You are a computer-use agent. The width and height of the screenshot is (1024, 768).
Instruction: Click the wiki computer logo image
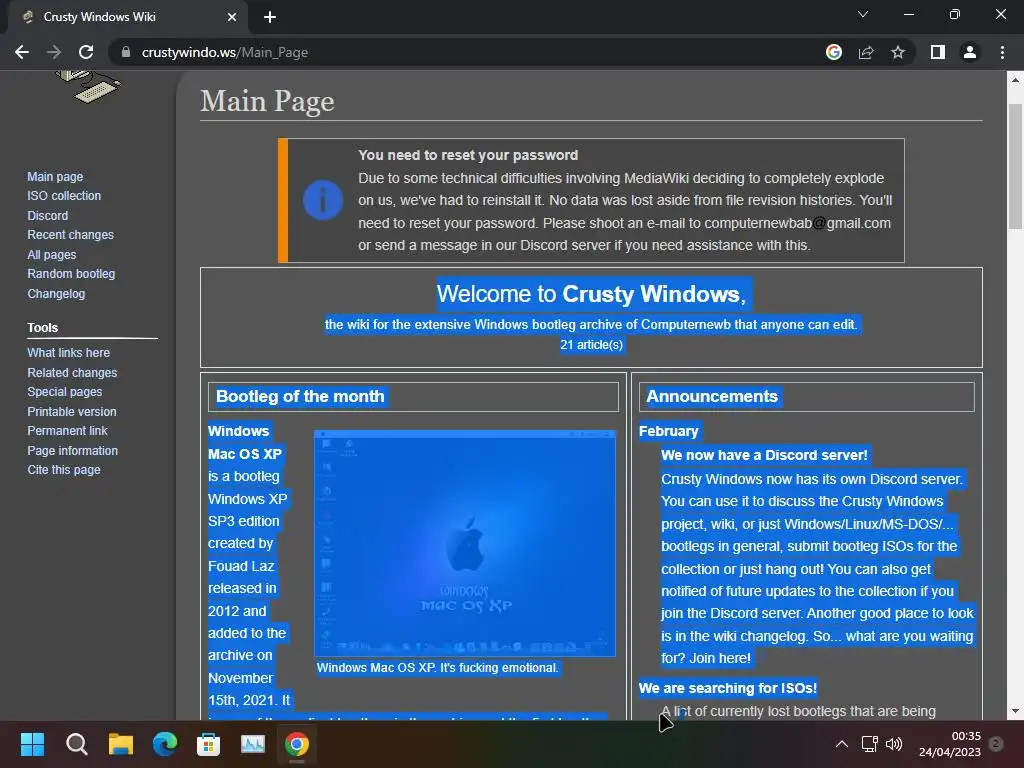coord(88,87)
